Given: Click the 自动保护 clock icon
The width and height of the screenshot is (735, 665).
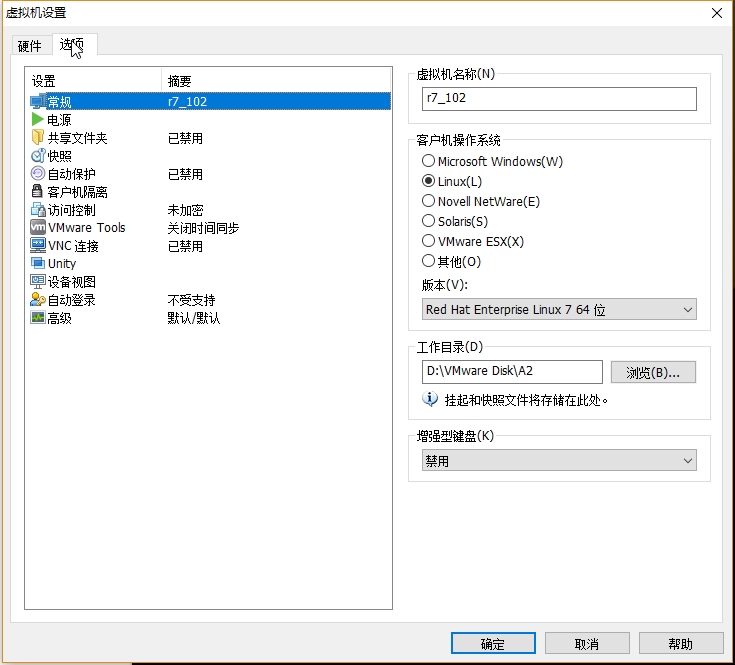Looking at the screenshot, I should [38, 173].
